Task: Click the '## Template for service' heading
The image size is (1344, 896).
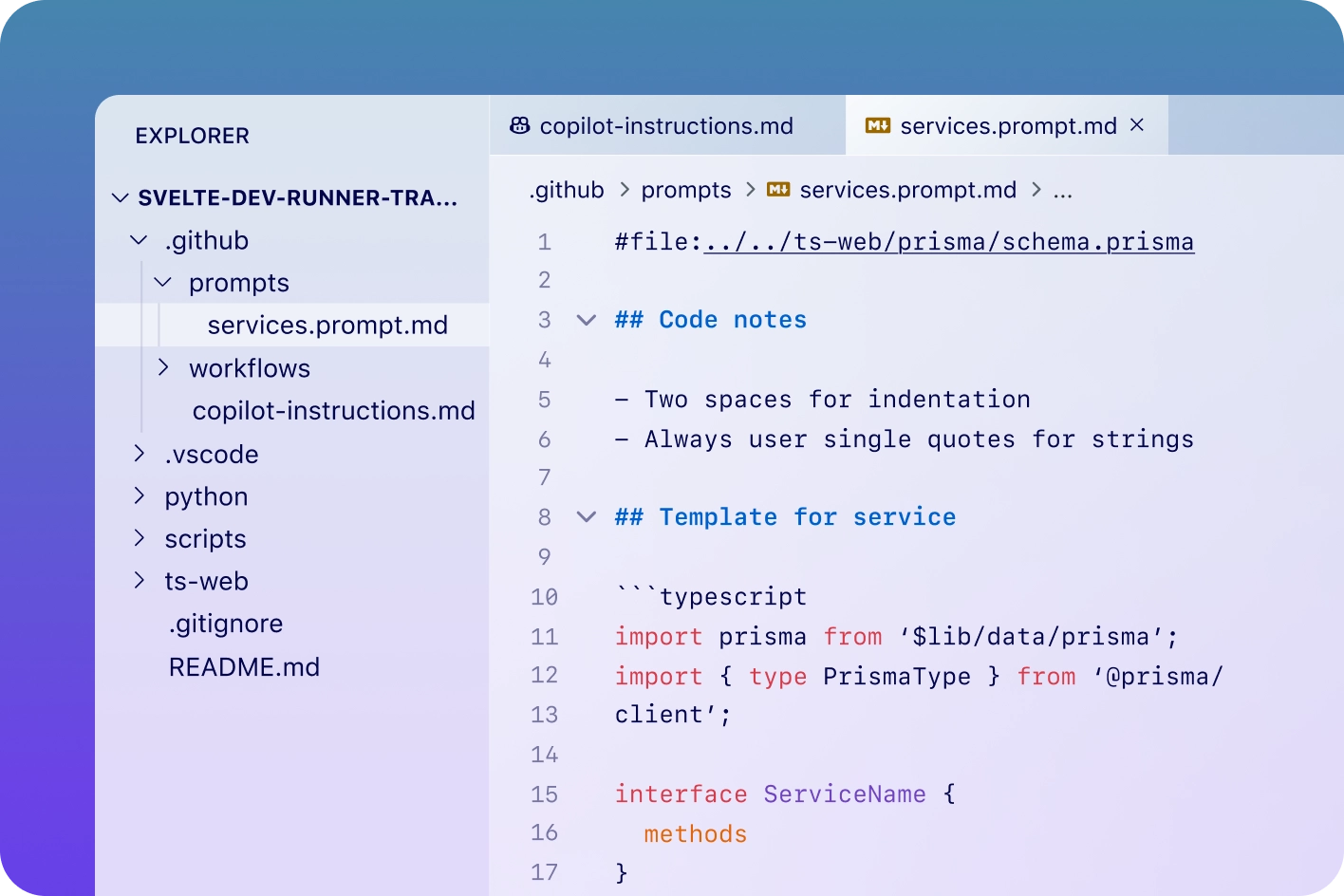Action: 785,517
